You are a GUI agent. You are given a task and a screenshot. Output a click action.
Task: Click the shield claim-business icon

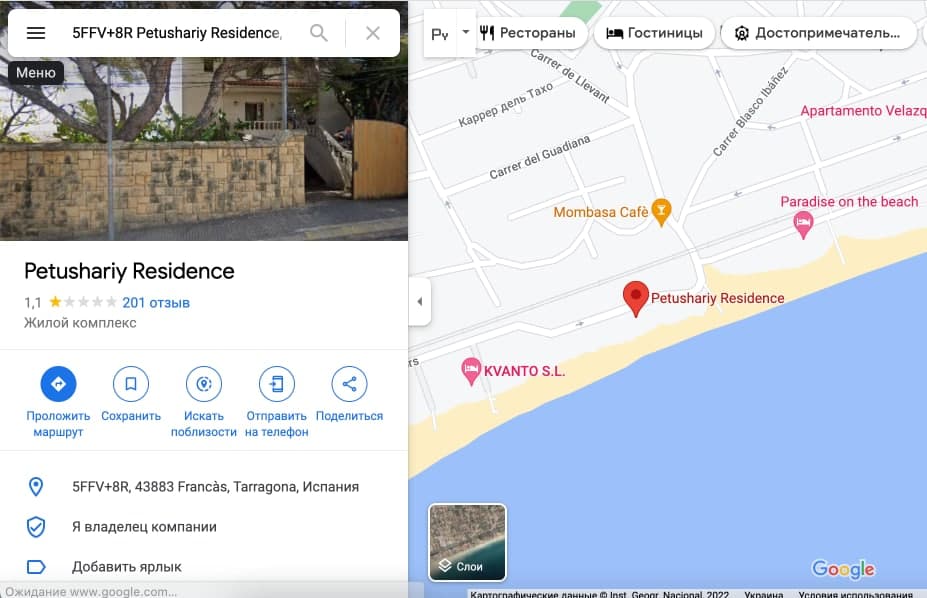36,527
